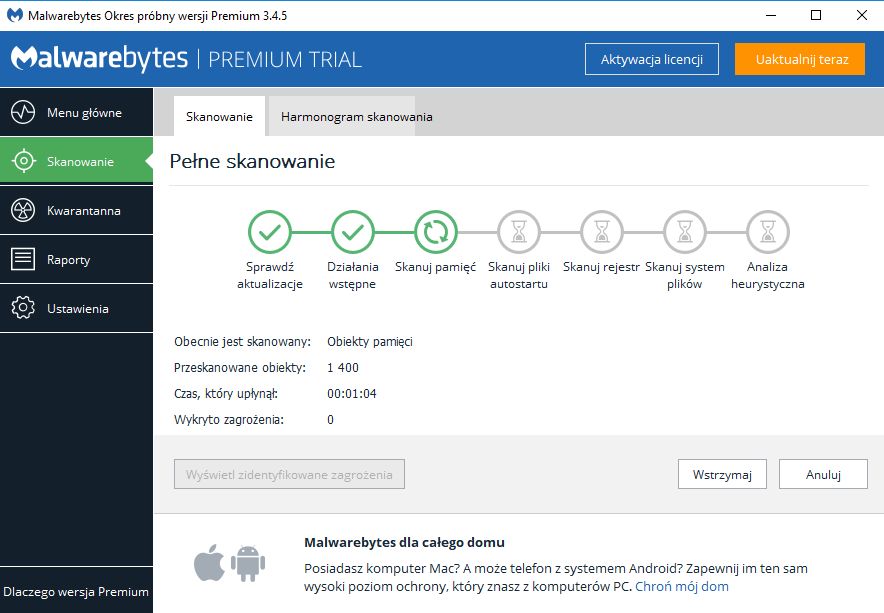Click the Malwarebytes logo in header

[99, 59]
